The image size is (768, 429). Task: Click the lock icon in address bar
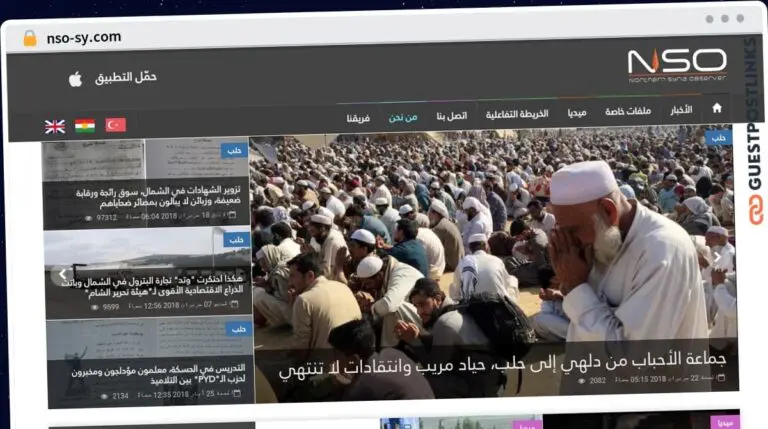29,38
